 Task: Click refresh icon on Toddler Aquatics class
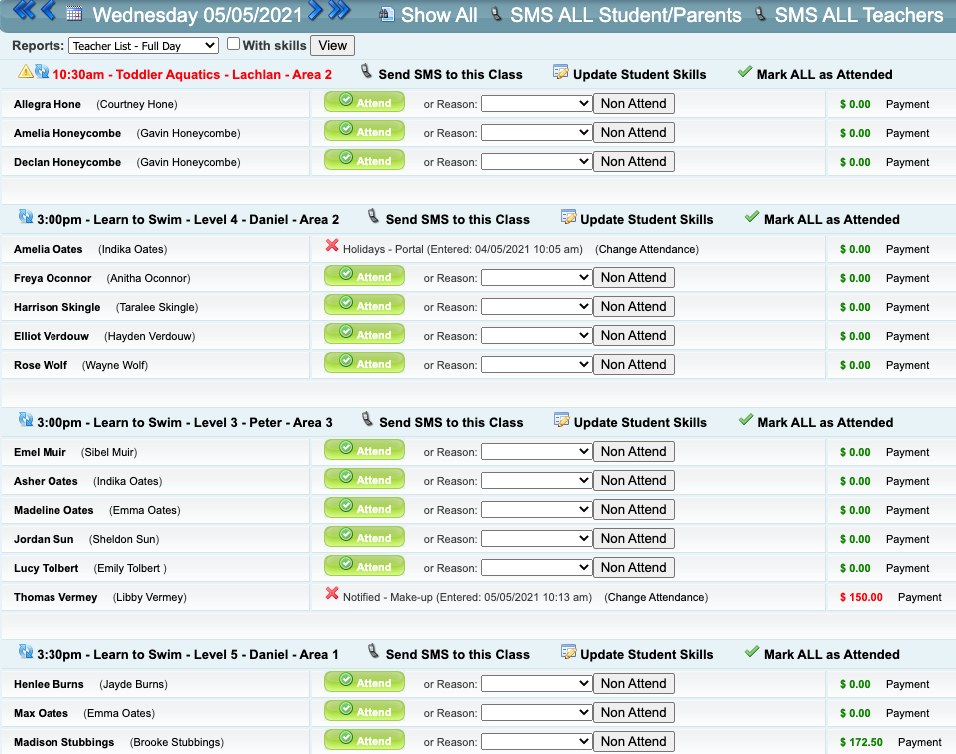tap(42, 71)
